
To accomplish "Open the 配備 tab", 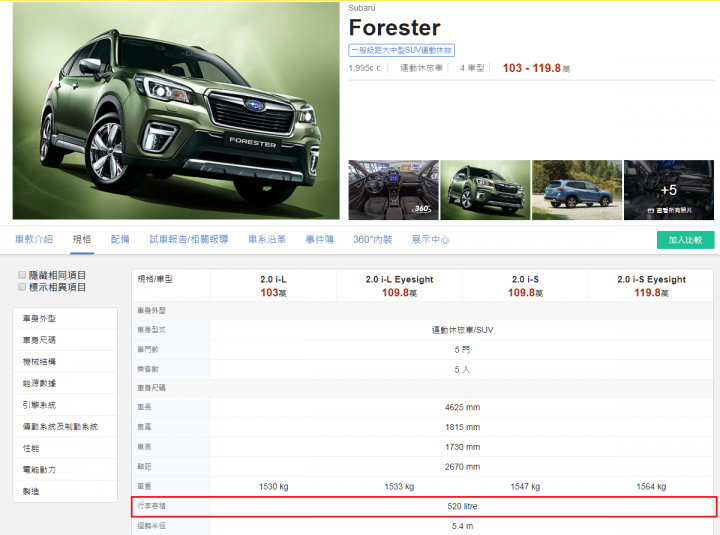I will (120, 239).
